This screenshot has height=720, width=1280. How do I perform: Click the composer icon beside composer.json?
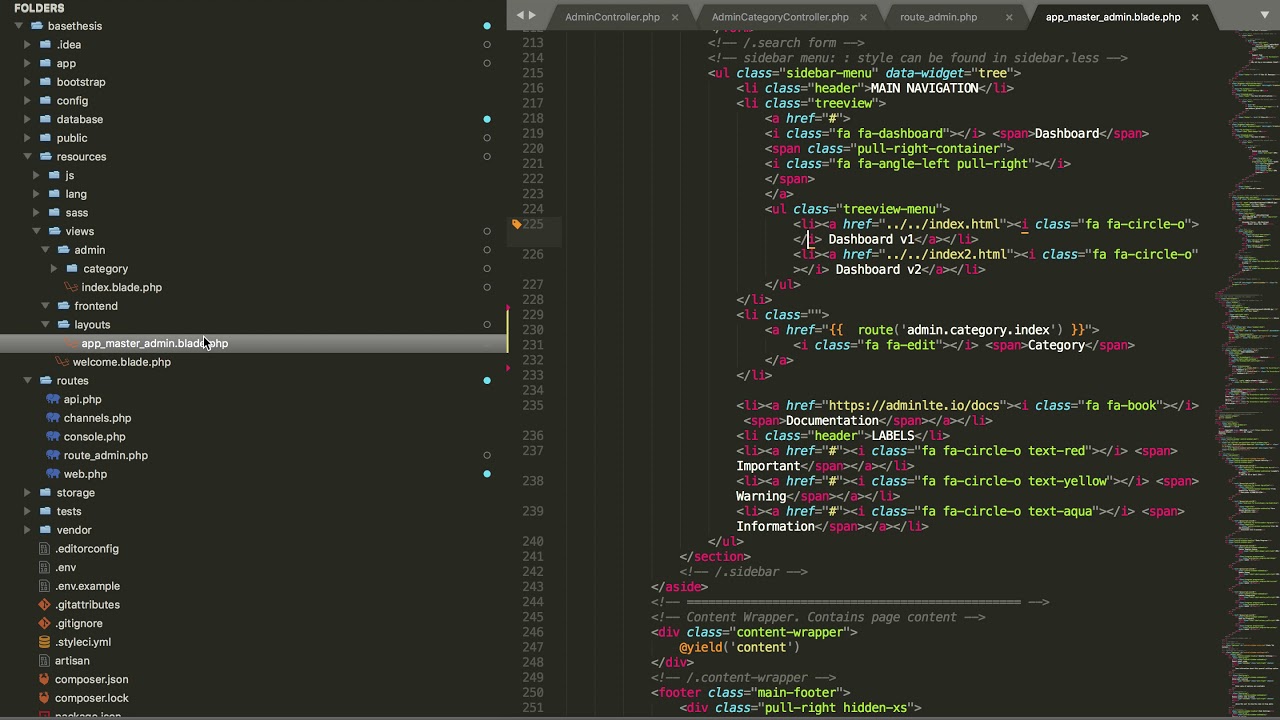(44, 679)
